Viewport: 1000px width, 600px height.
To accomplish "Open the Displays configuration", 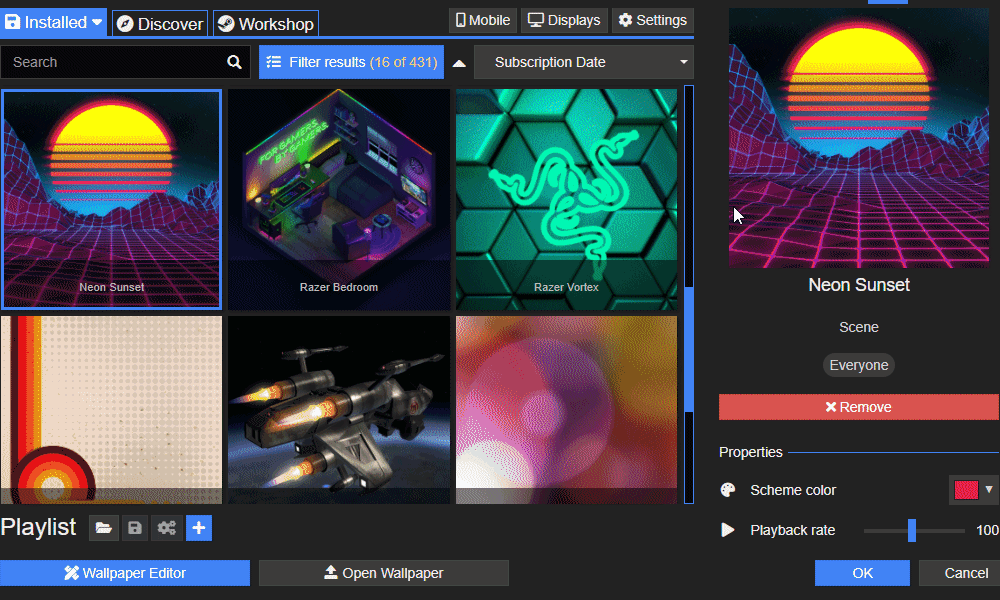I will click(564, 20).
